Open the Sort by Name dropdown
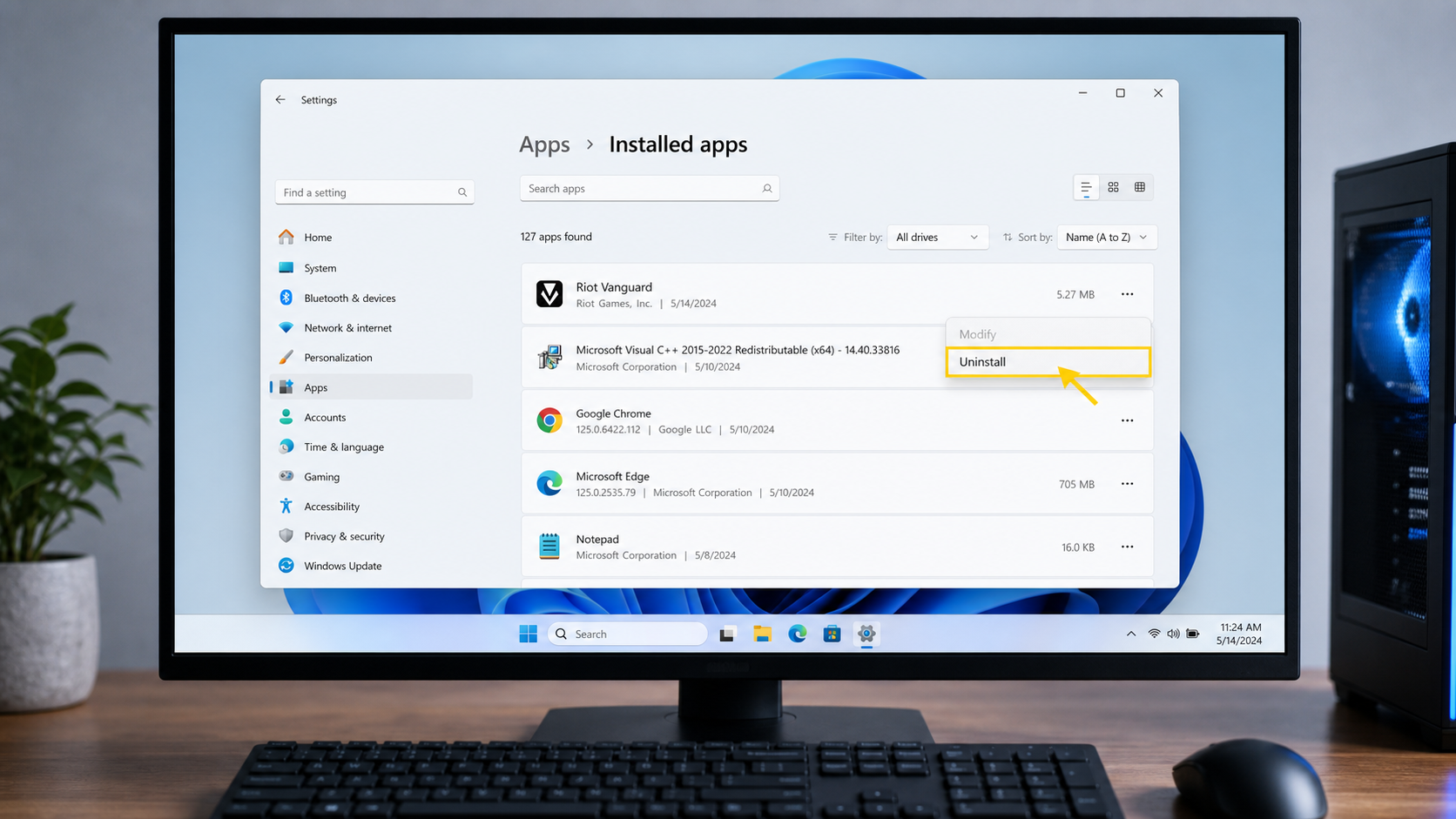The height and width of the screenshot is (819, 1456). [x=1107, y=237]
